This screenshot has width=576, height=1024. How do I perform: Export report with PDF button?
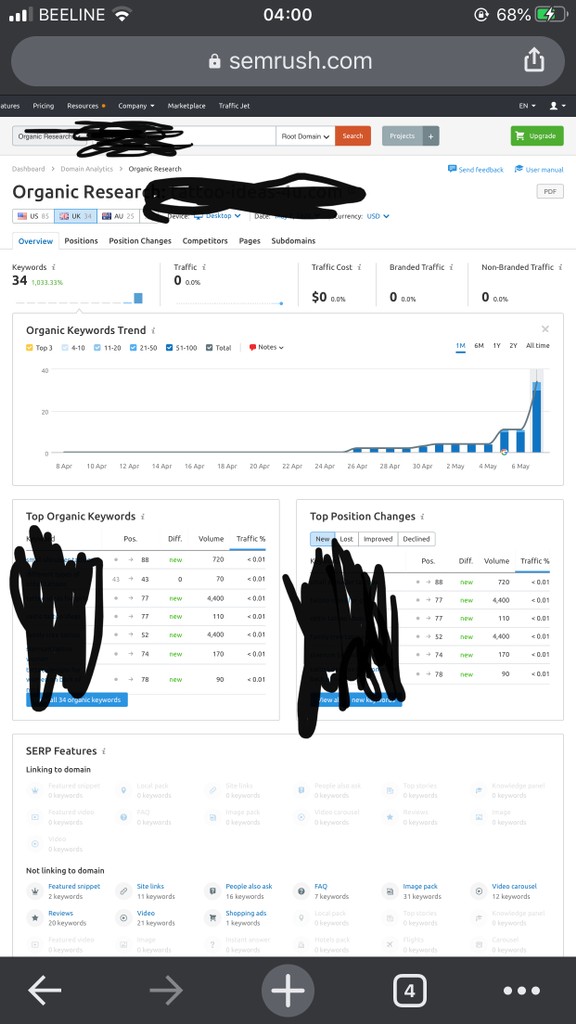pos(550,191)
